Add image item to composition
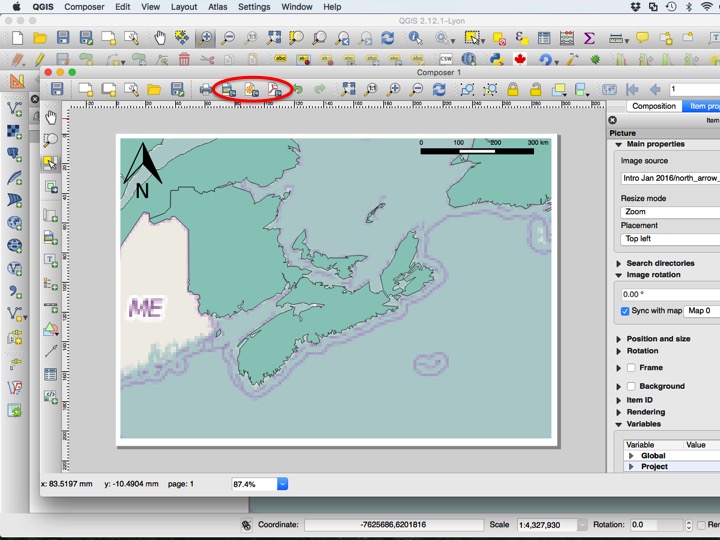 coord(51,237)
